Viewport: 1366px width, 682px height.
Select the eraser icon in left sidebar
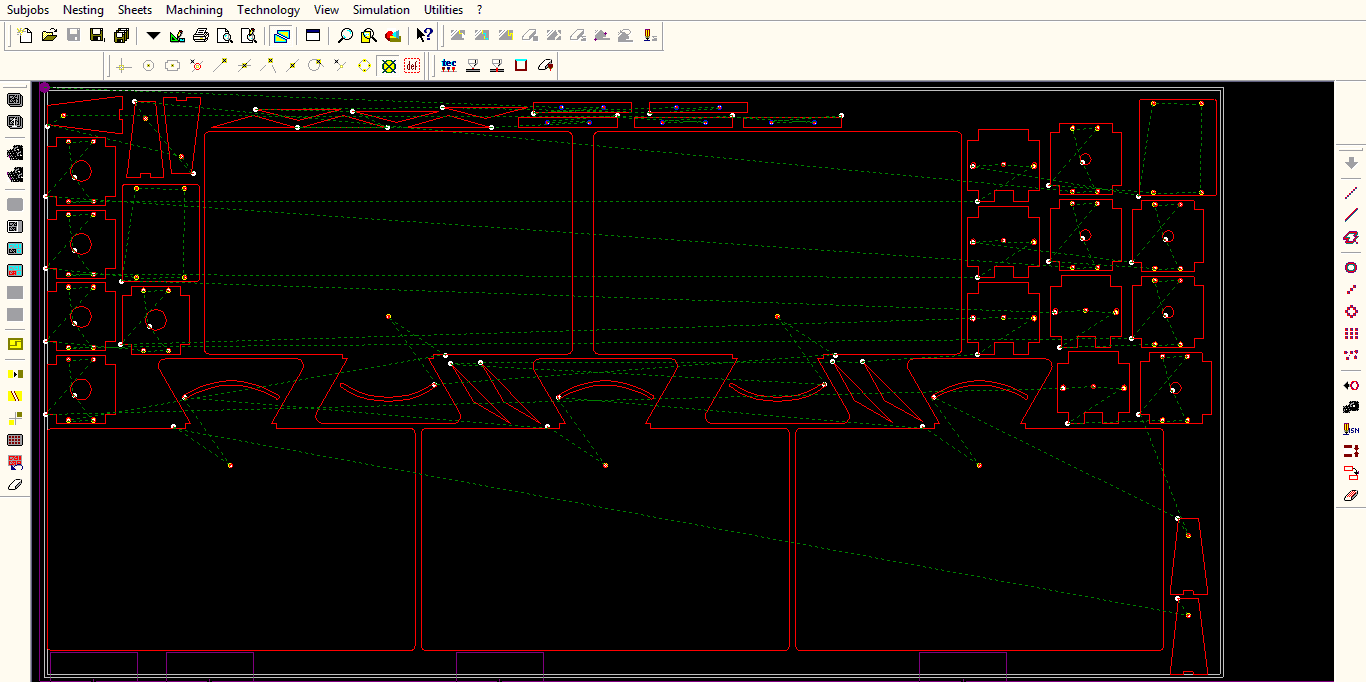pyautogui.click(x=15, y=484)
